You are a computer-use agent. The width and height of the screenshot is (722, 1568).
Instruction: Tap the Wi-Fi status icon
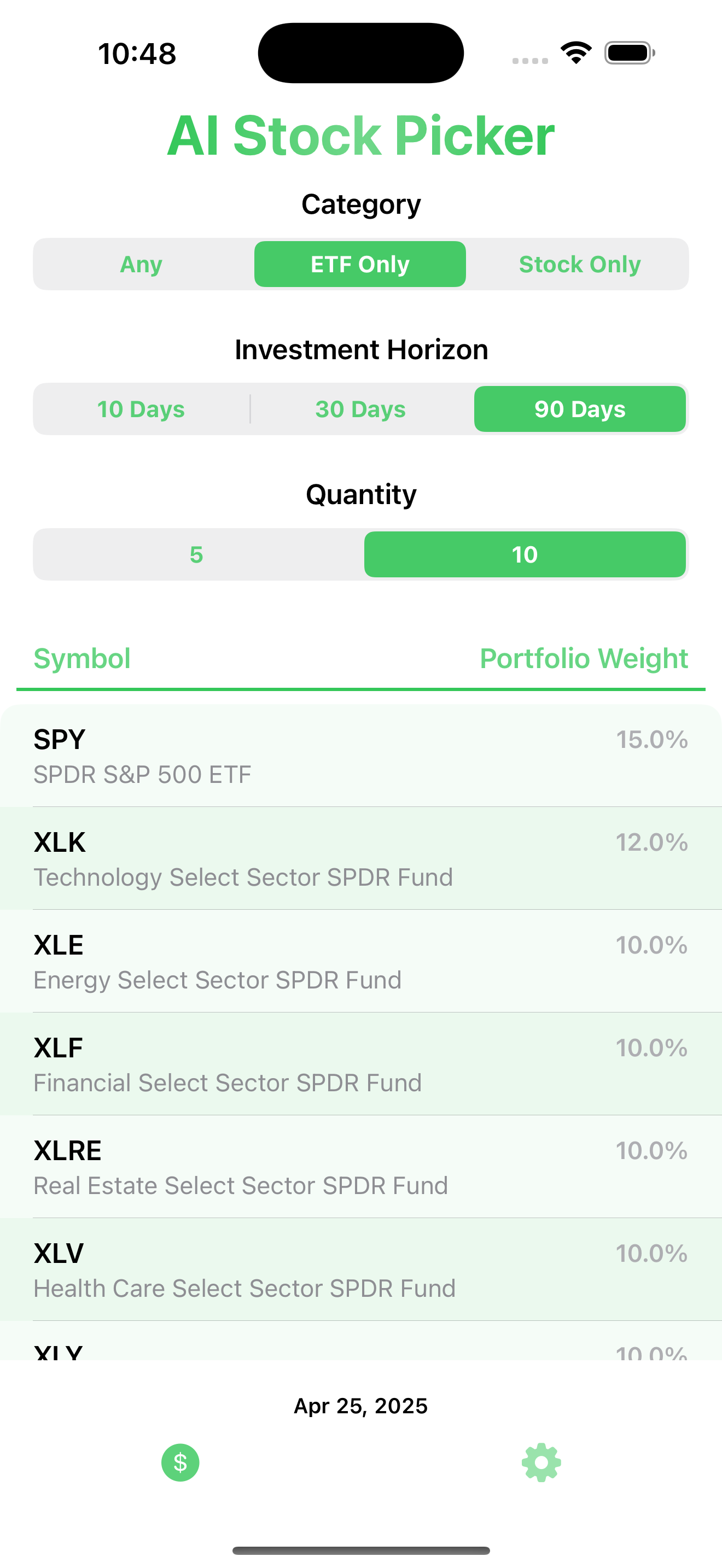[x=576, y=52]
